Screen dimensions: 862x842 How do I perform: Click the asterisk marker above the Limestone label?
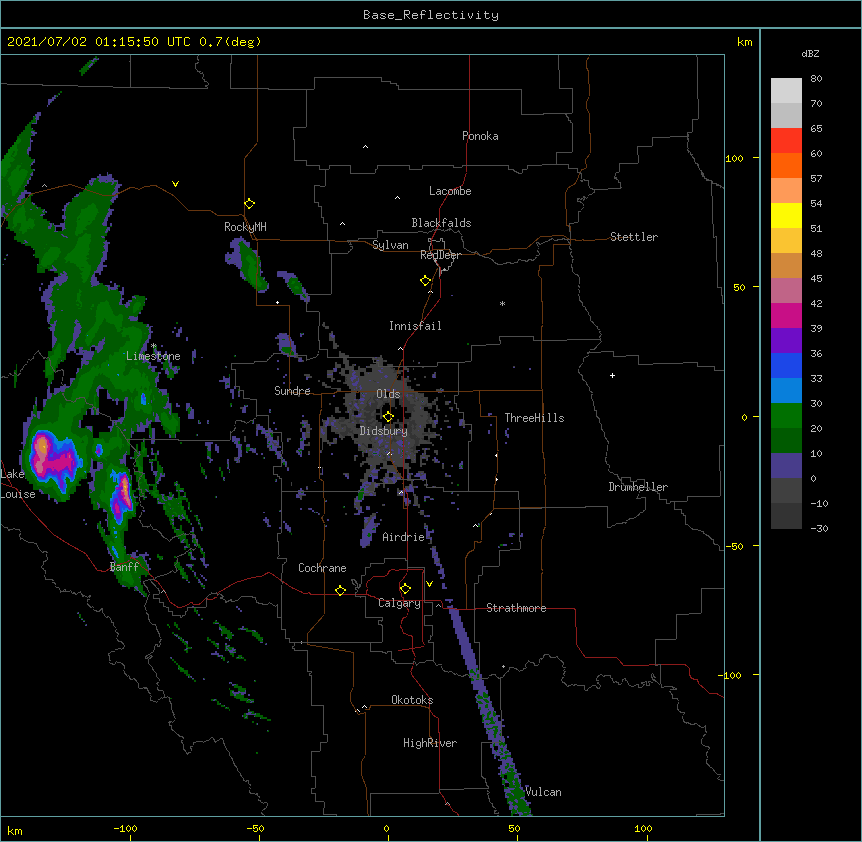pyautogui.click(x=154, y=346)
